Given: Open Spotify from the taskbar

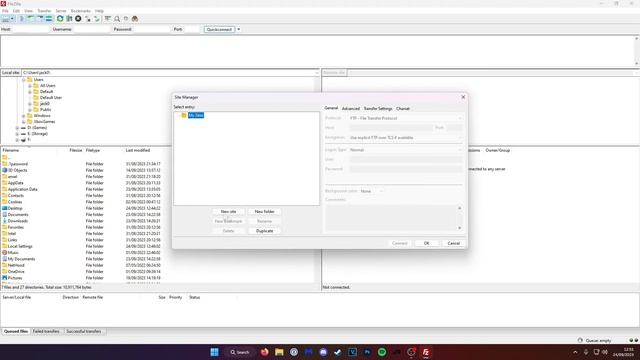Looking at the screenshot, I should pyautogui.click(x=382, y=352).
